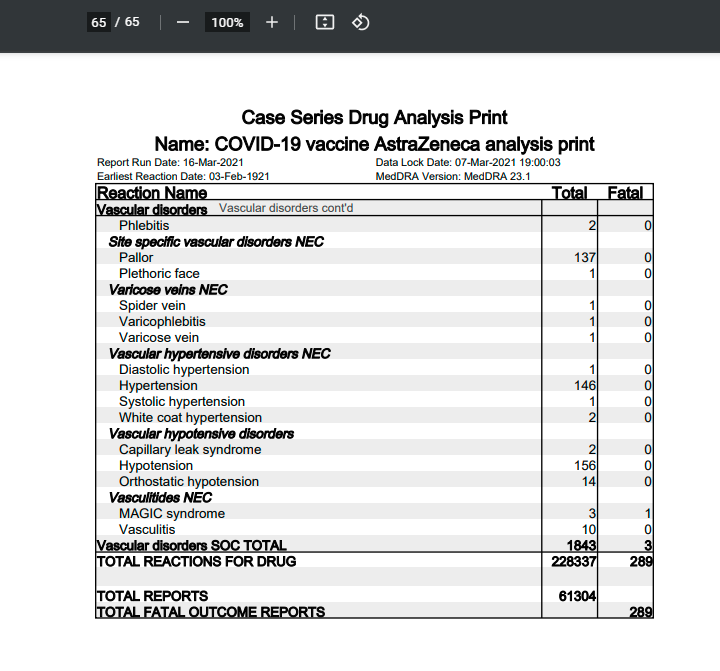Click 'Vascular hypotensive disorders' subheading

point(201,434)
